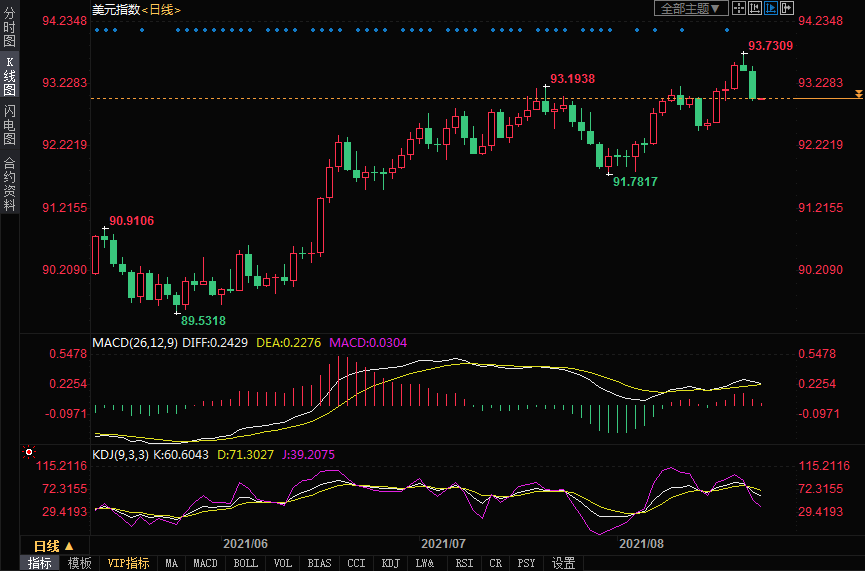Click the circular icon beside KDJ panel

[x=28, y=452]
